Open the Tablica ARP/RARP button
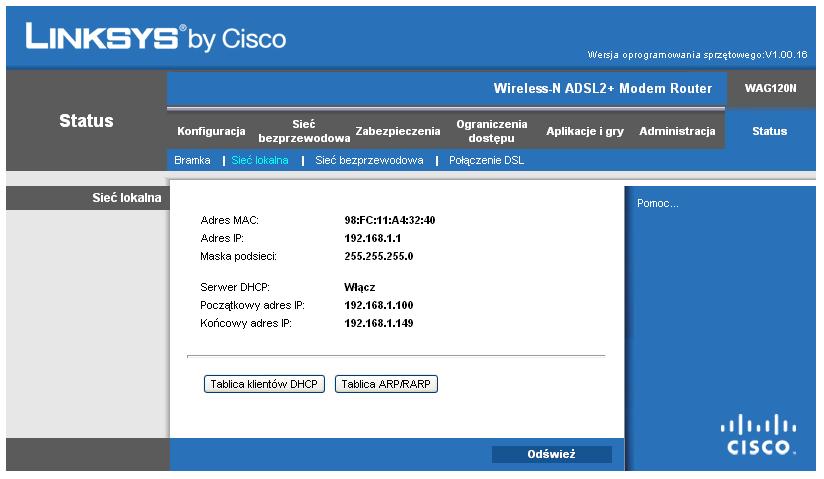 pyautogui.click(x=386, y=384)
